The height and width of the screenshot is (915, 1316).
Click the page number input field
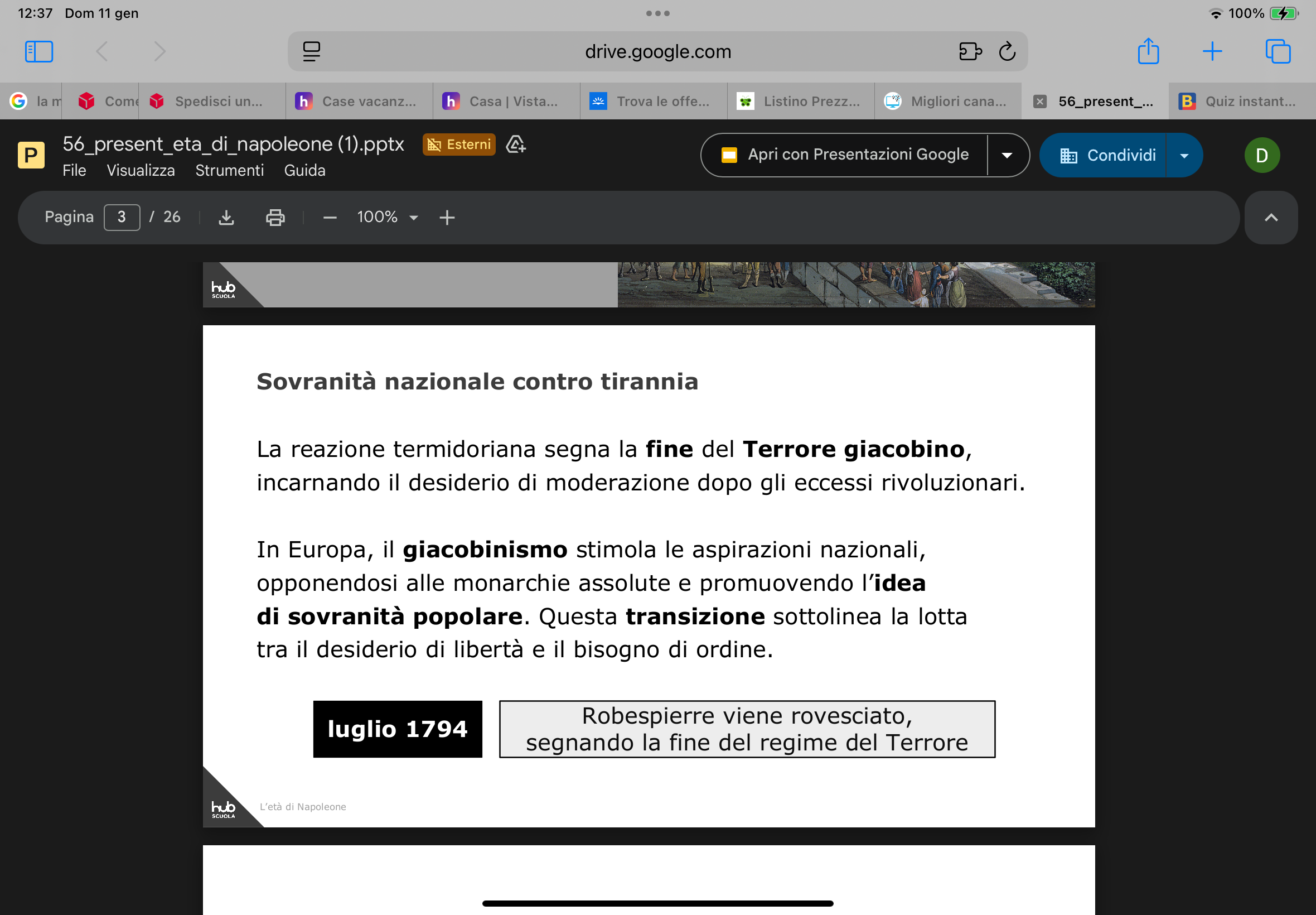click(x=122, y=217)
